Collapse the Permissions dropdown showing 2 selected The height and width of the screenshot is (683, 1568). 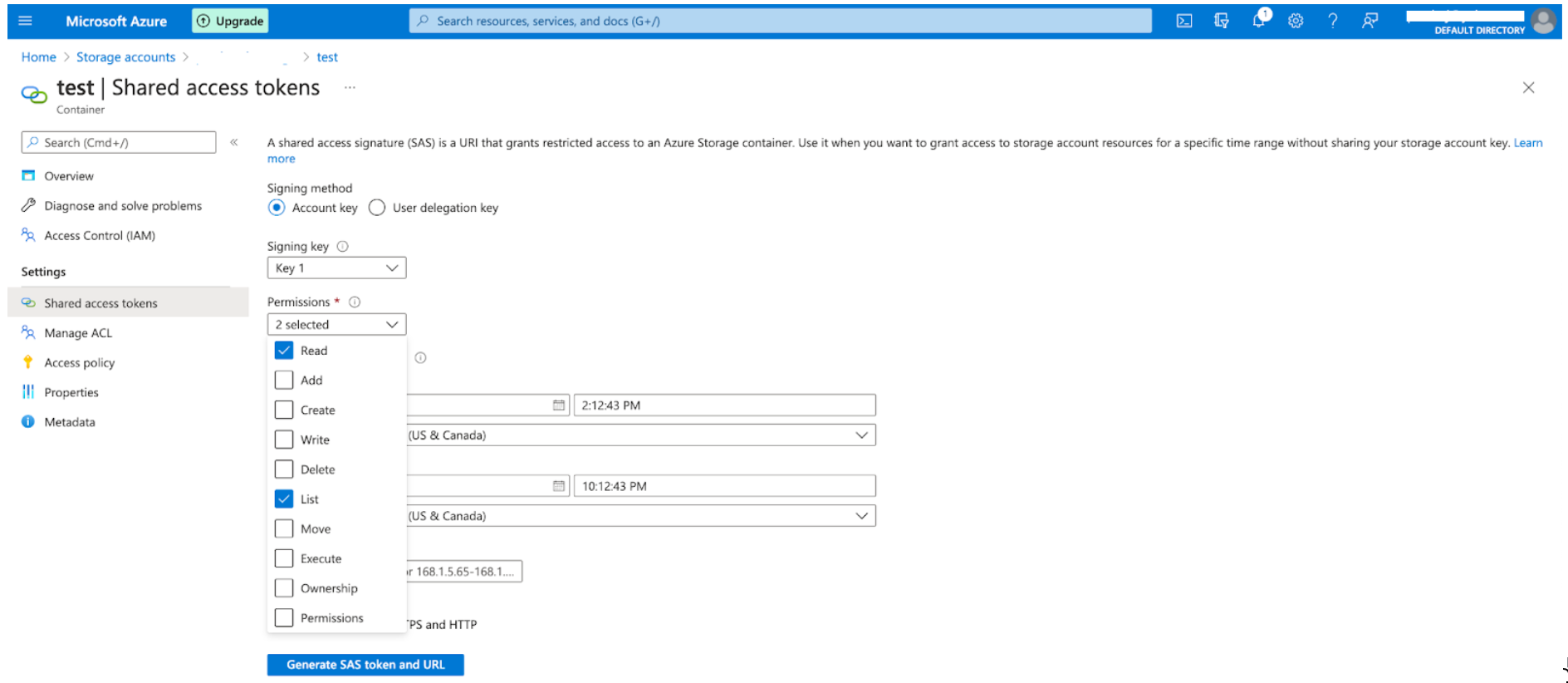[x=336, y=325]
